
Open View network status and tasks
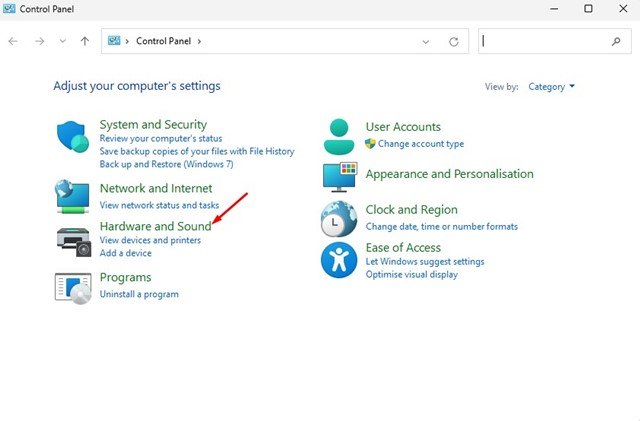pyautogui.click(x=159, y=205)
